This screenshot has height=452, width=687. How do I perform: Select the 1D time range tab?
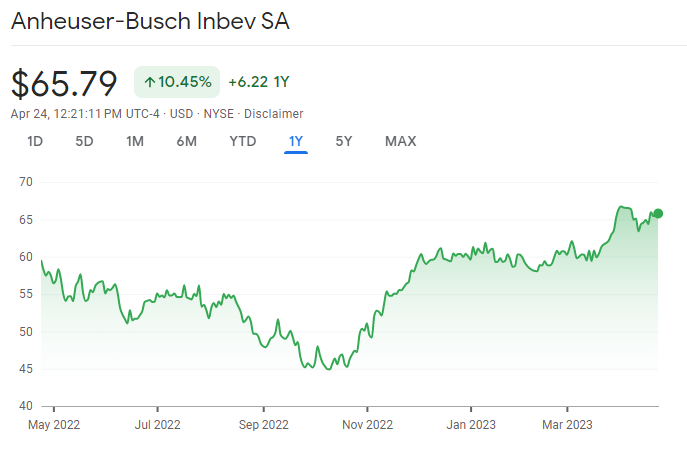[x=35, y=141]
